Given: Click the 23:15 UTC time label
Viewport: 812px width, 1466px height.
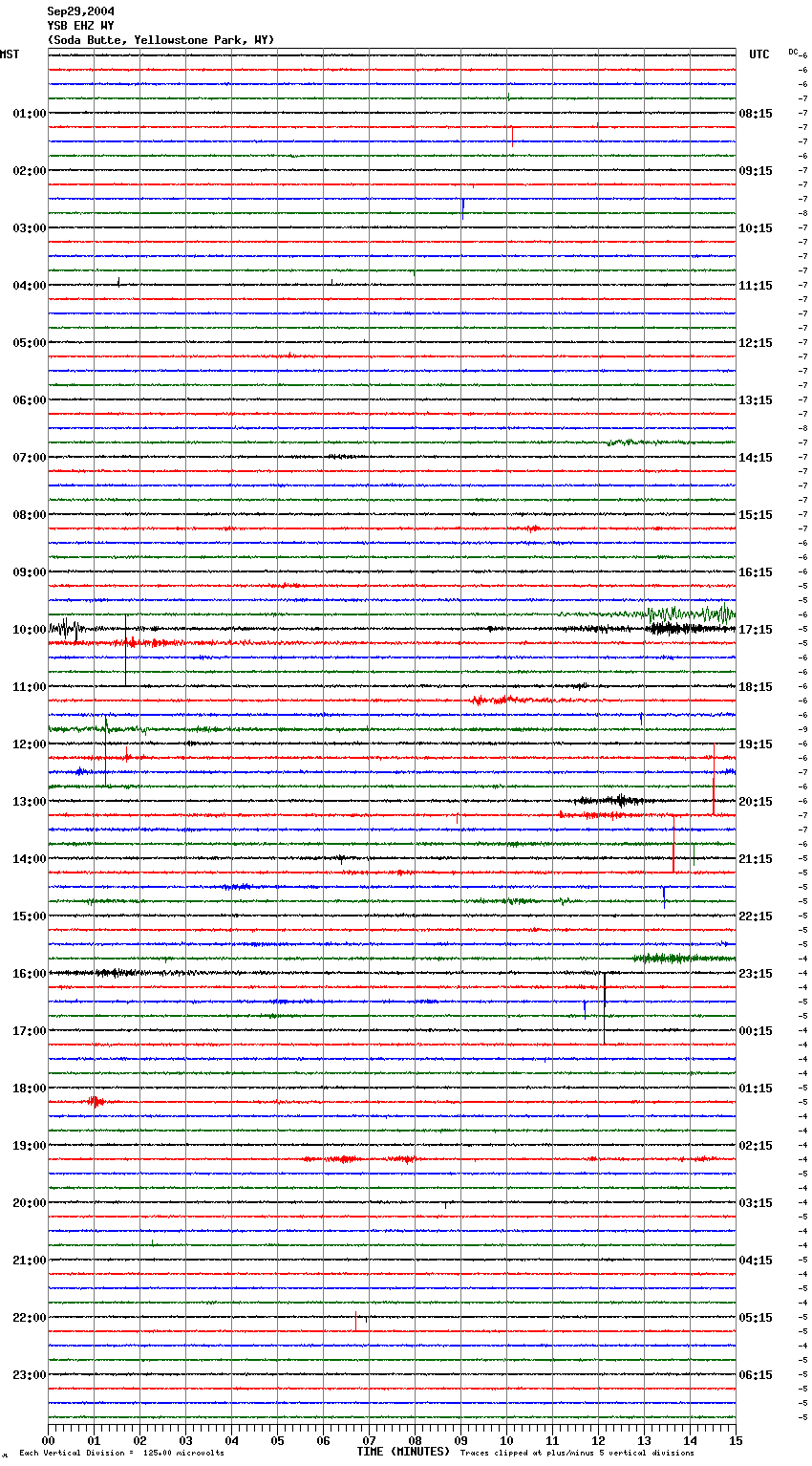Looking at the screenshot, I should [756, 974].
